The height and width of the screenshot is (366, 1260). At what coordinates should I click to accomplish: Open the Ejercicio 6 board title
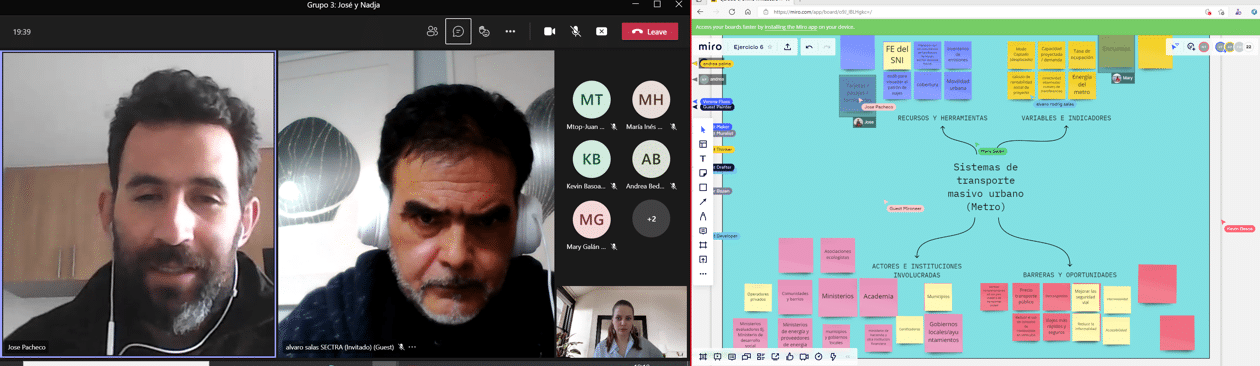click(748, 47)
